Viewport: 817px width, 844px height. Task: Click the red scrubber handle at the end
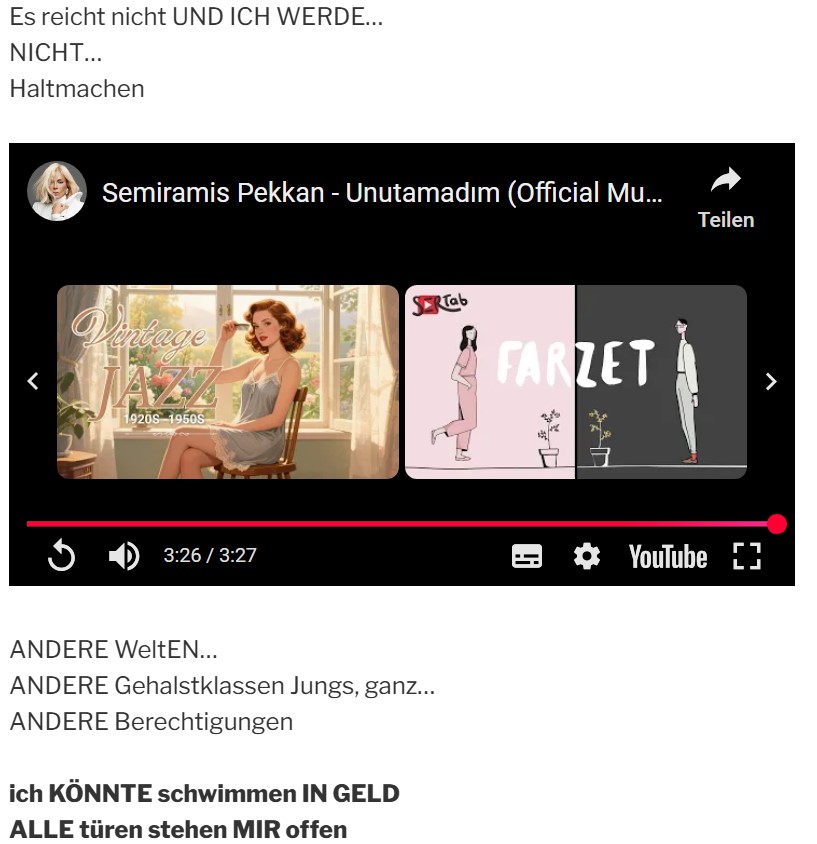(x=777, y=524)
